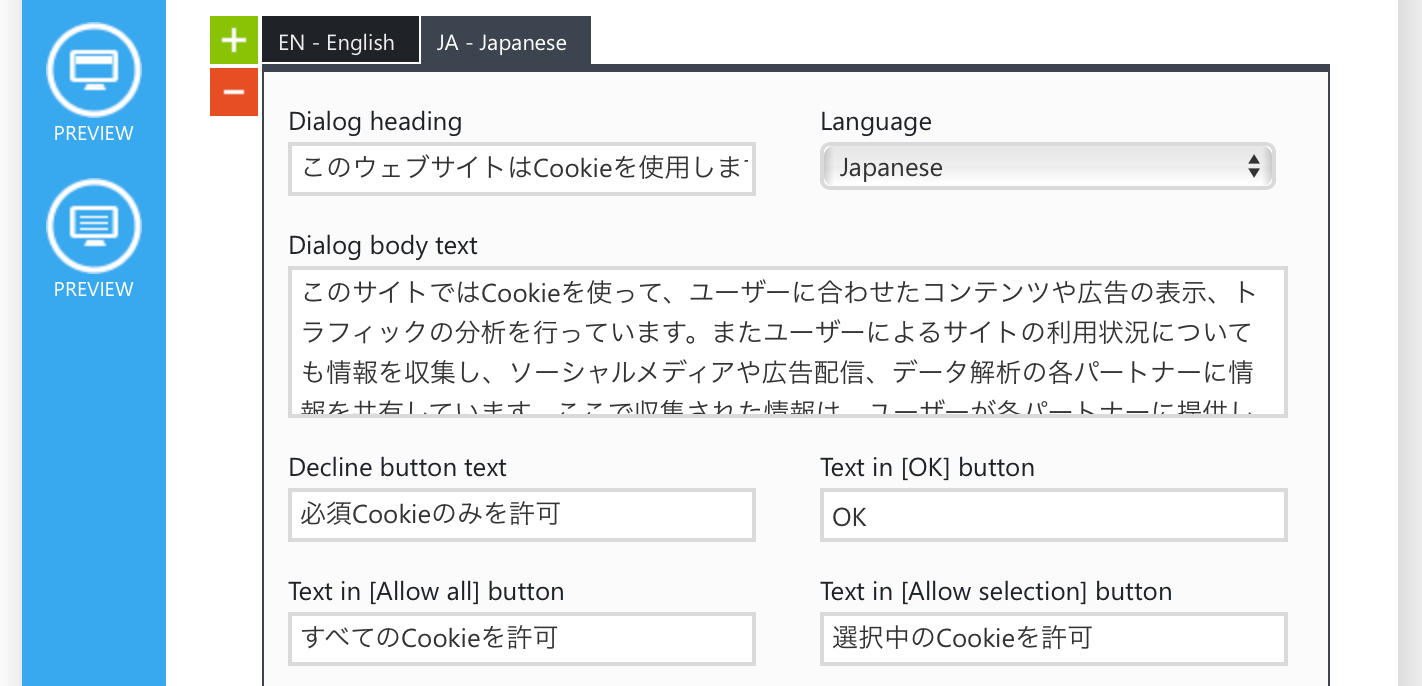The width and height of the screenshot is (1422, 686).
Task: Click the PREVIEW label under the text-lines monitor icon
Action: point(94,290)
